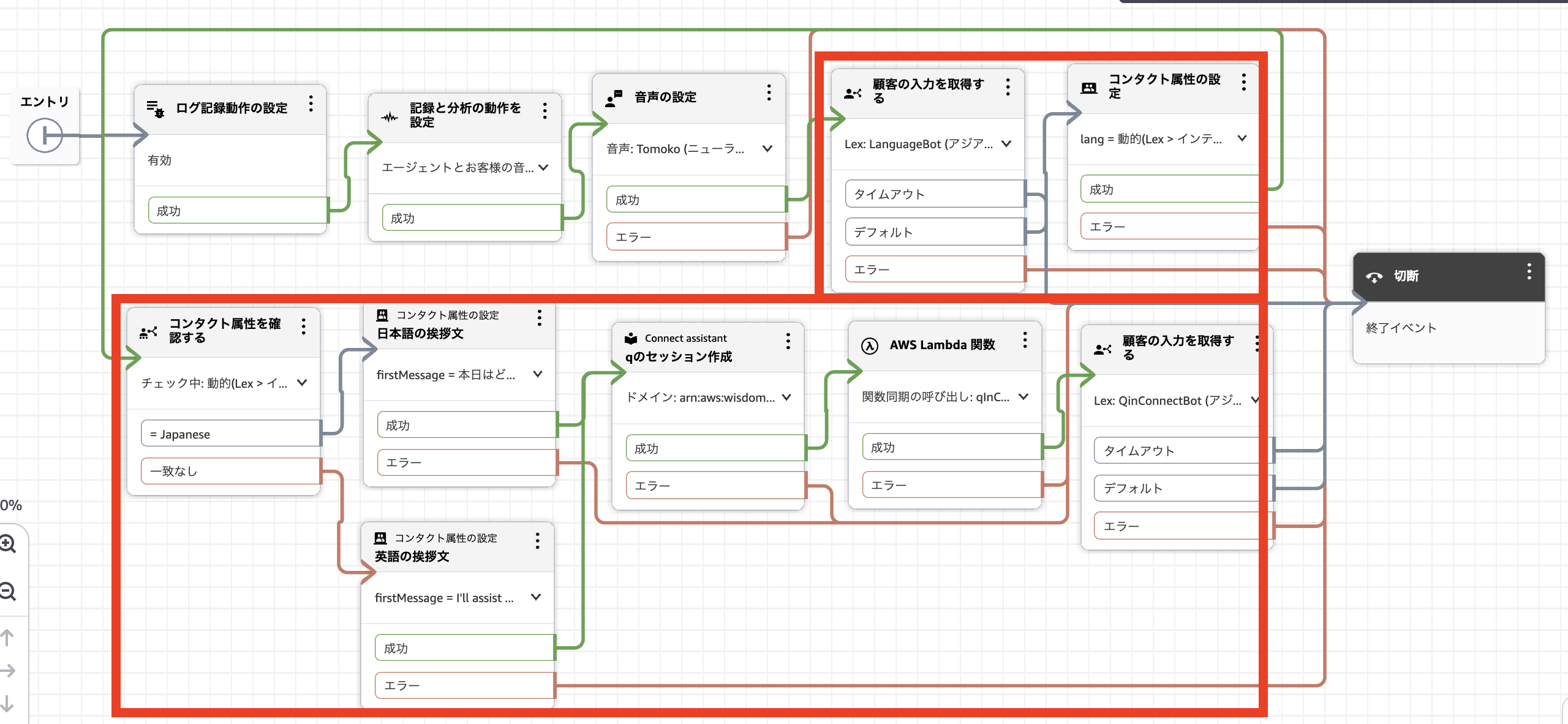Open three-dot menu on AWS Lambda 関数 block
The width and height of the screenshot is (1568, 724).
point(1025,340)
